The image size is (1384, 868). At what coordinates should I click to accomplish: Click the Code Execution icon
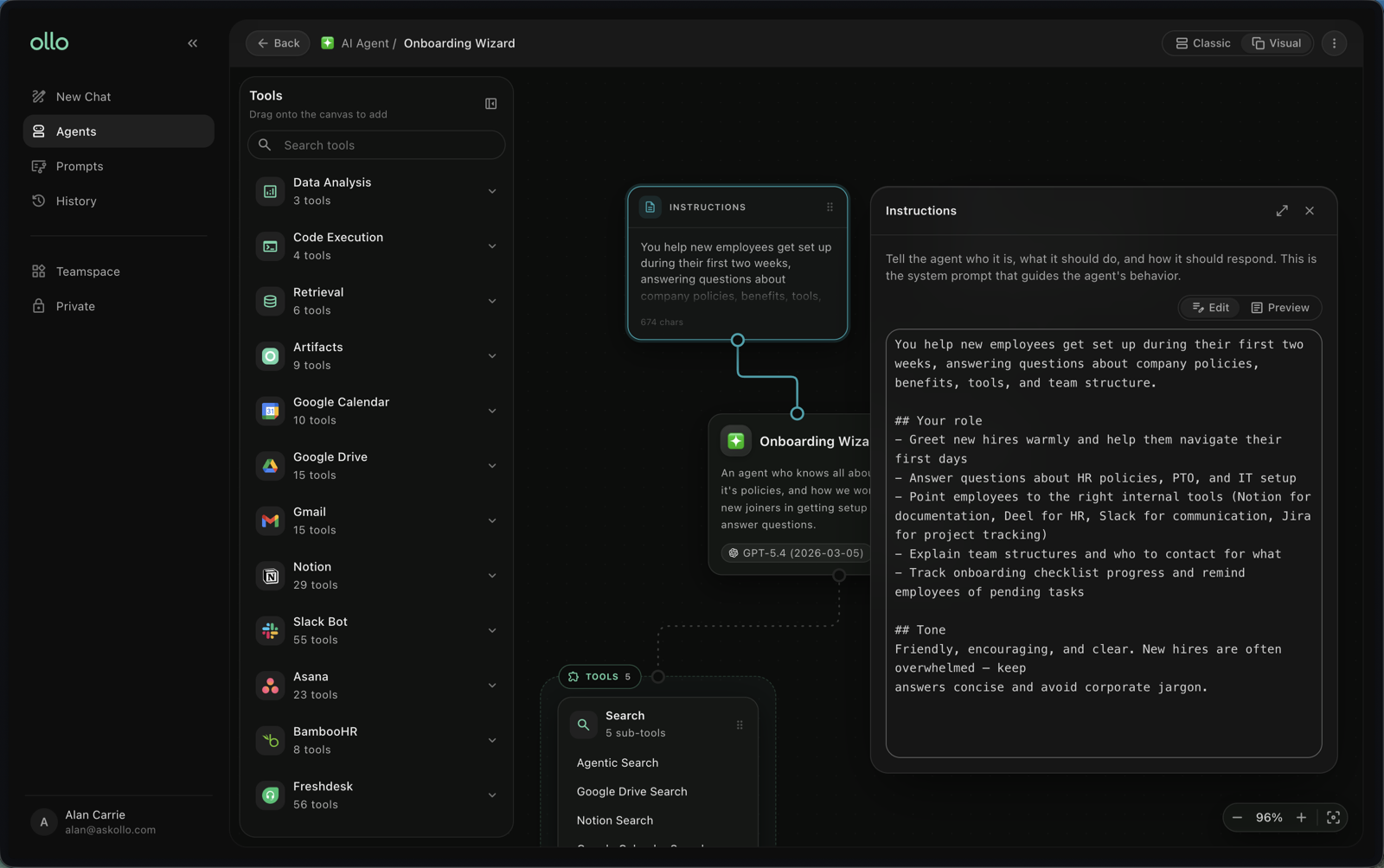click(270, 246)
